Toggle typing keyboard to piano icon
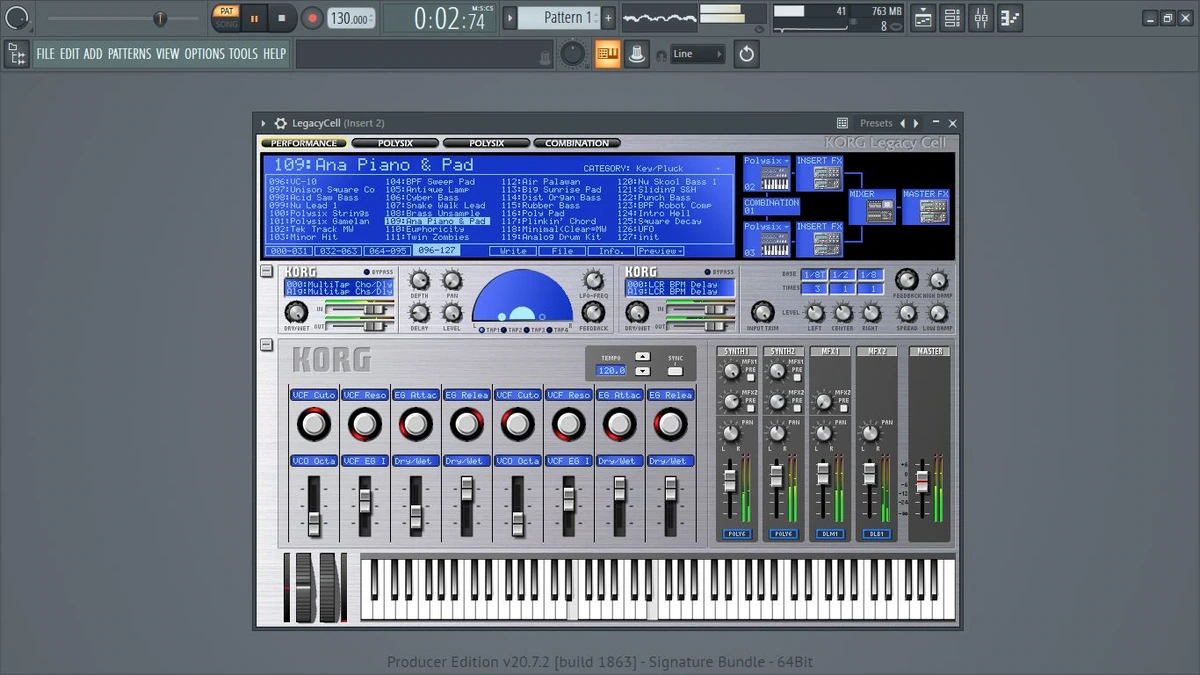1200x675 pixels. pyautogui.click(x=608, y=54)
